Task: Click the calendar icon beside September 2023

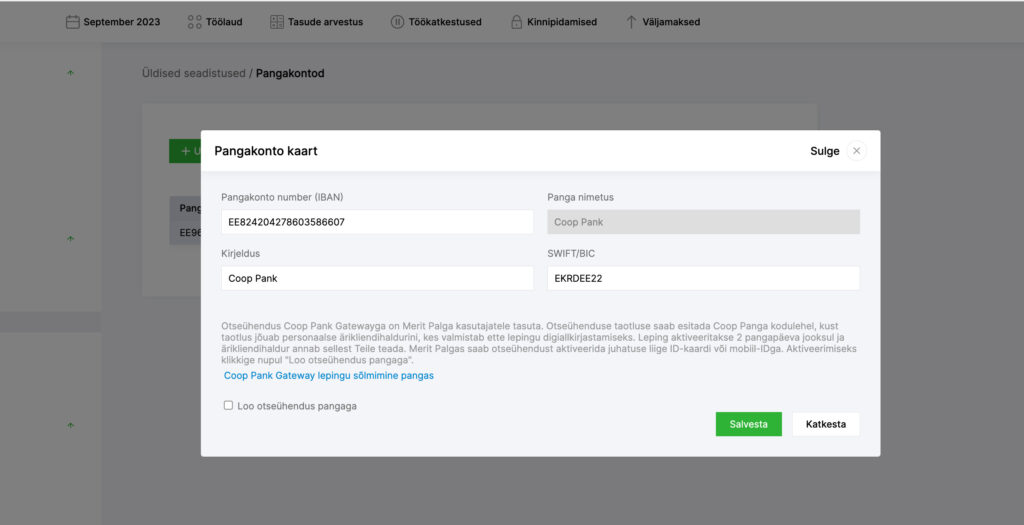Action: pyautogui.click(x=72, y=22)
